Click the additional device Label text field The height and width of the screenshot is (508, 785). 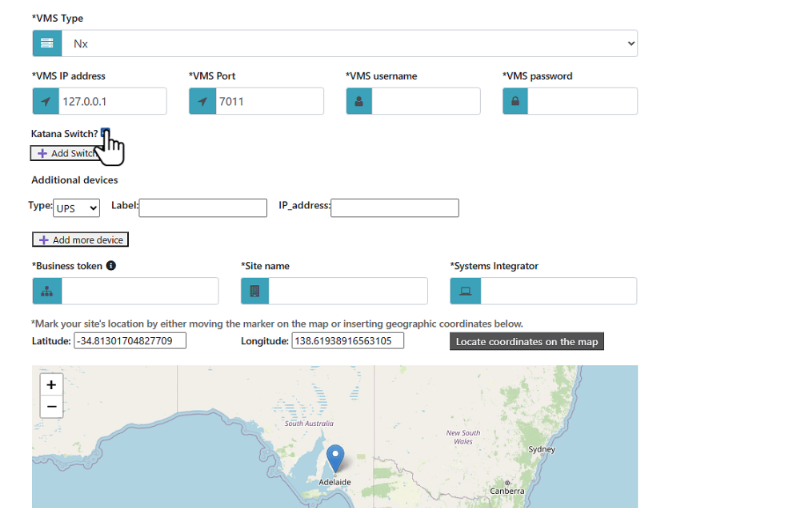203,207
